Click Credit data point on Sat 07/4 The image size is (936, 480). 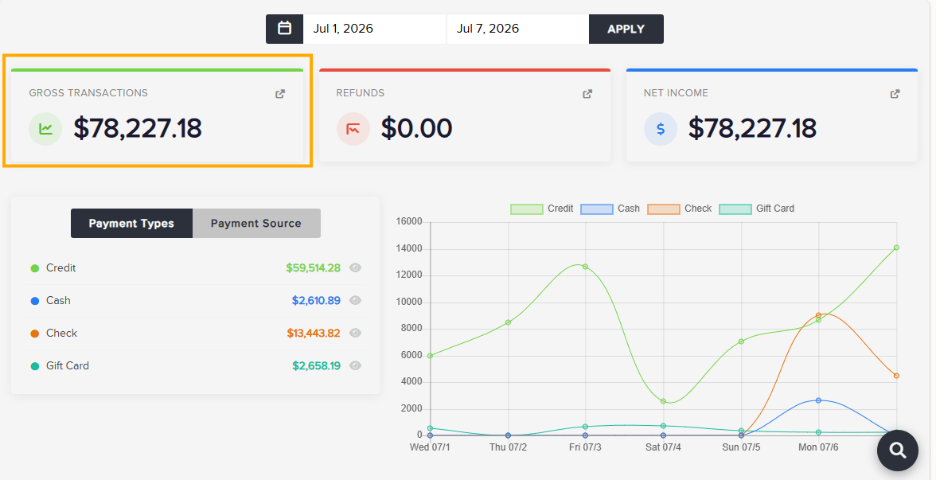click(663, 401)
